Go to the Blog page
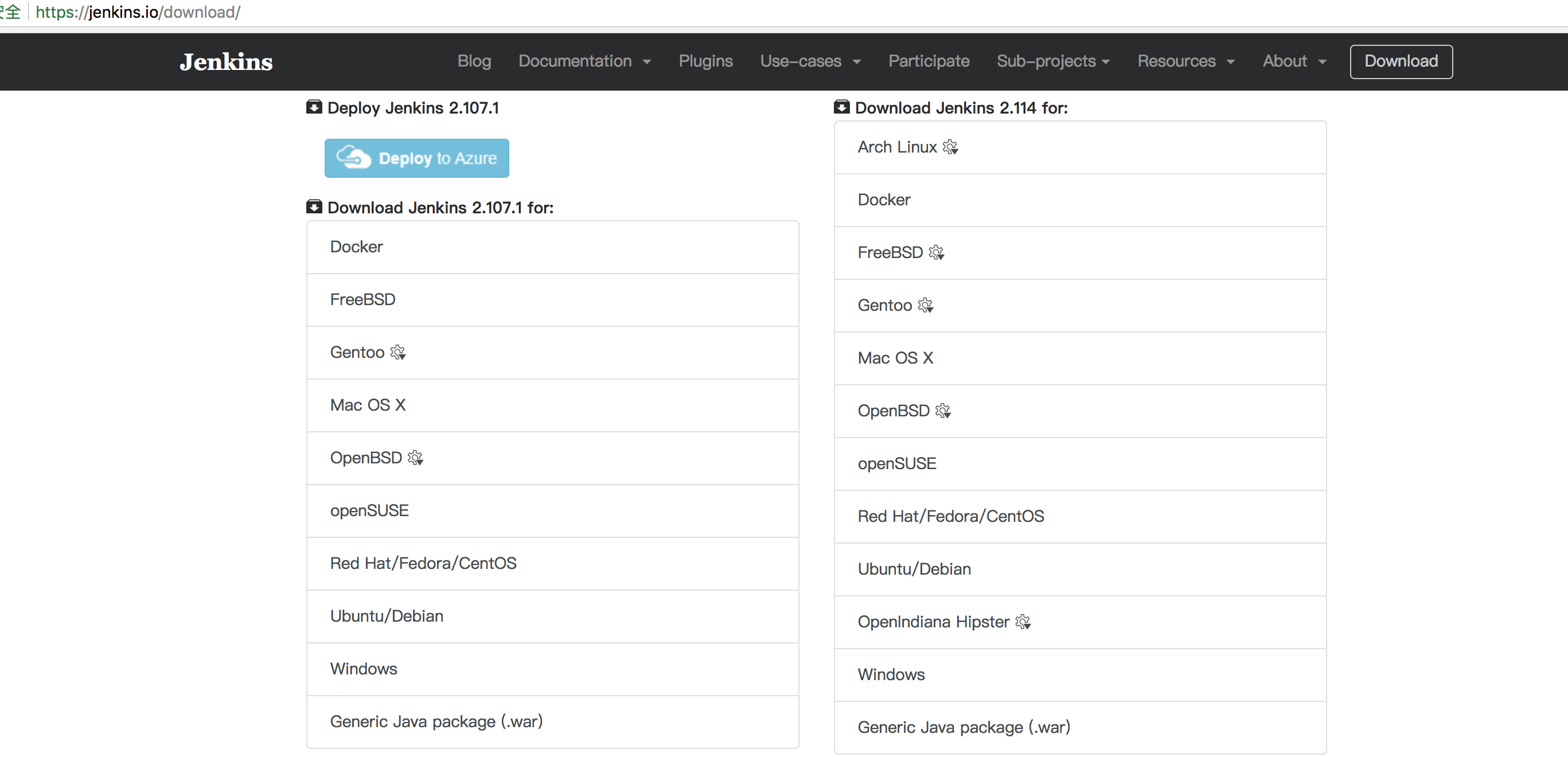The image size is (1568, 757). (x=474, y=61)
